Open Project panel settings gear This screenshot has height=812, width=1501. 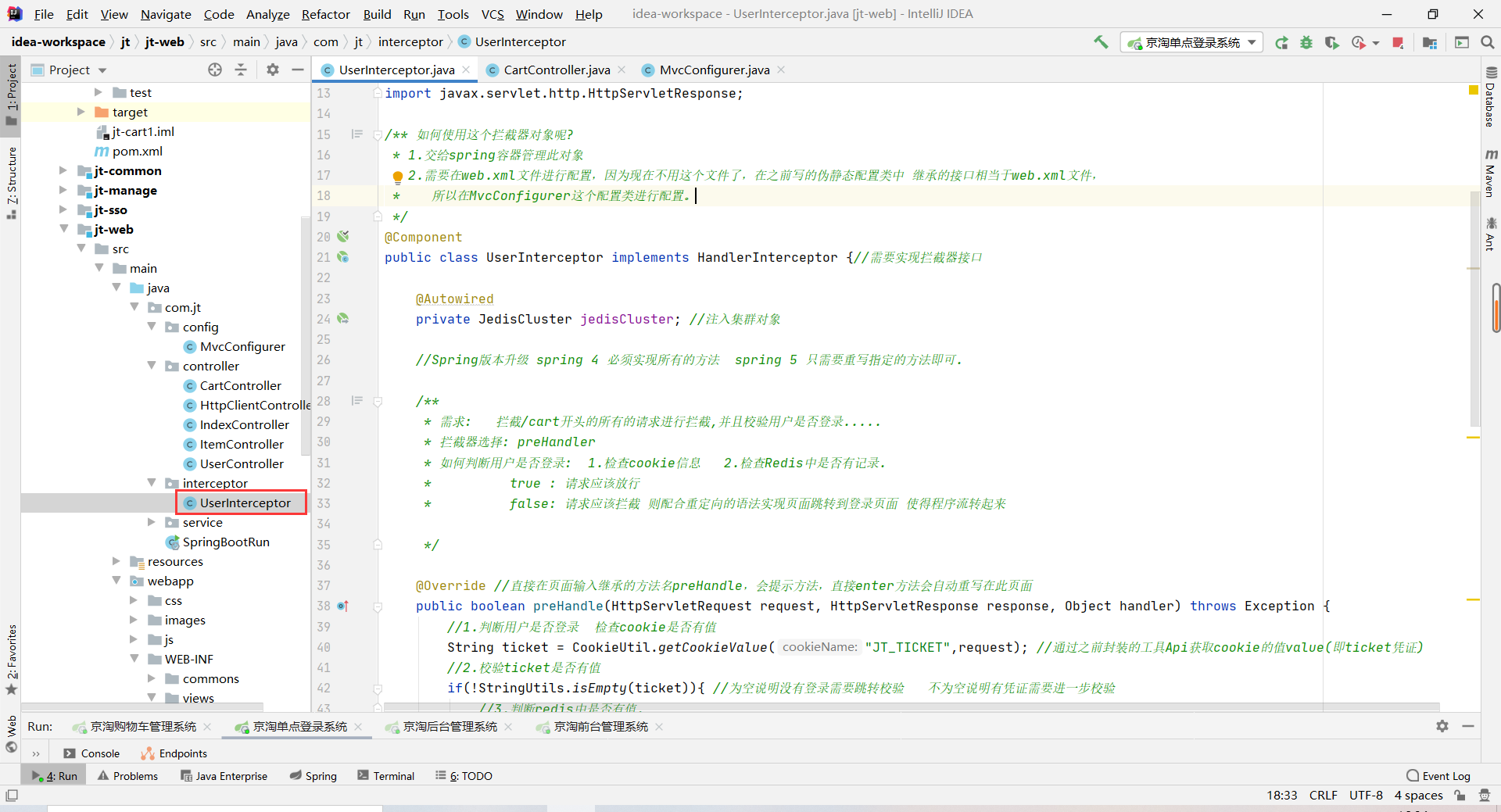pyautogui.click(x=272, y=70)
